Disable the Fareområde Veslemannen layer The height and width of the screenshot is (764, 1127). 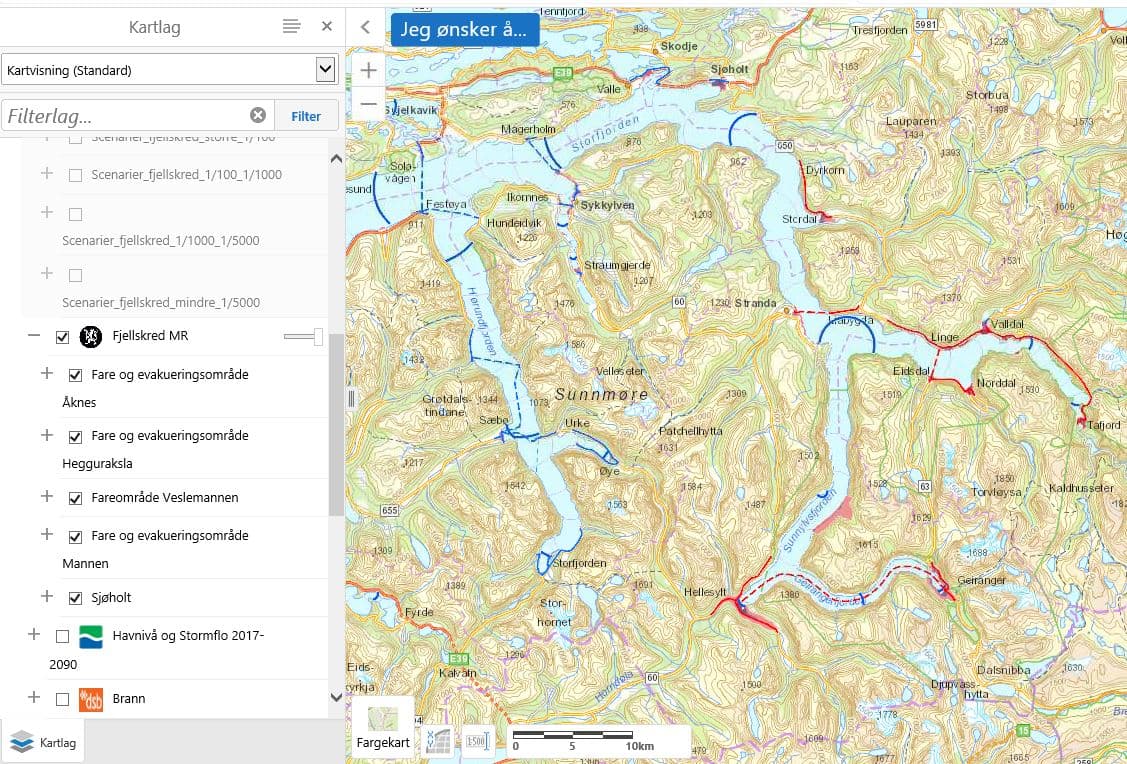tap(74, 497)
